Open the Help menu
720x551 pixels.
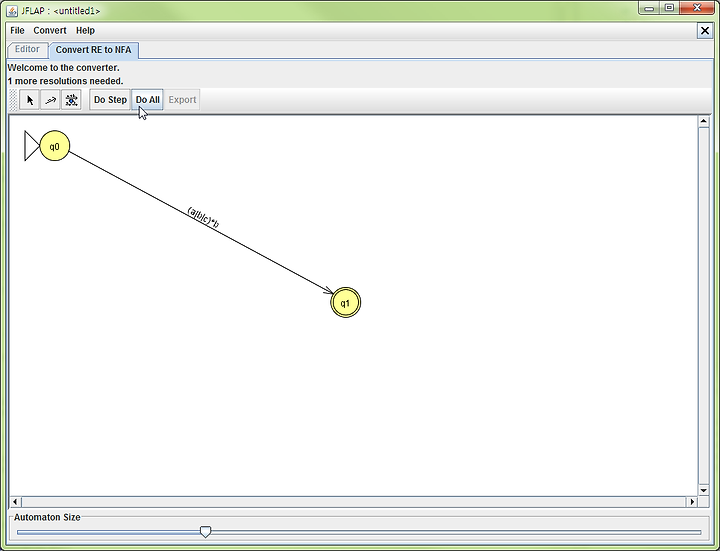[85, 30]
